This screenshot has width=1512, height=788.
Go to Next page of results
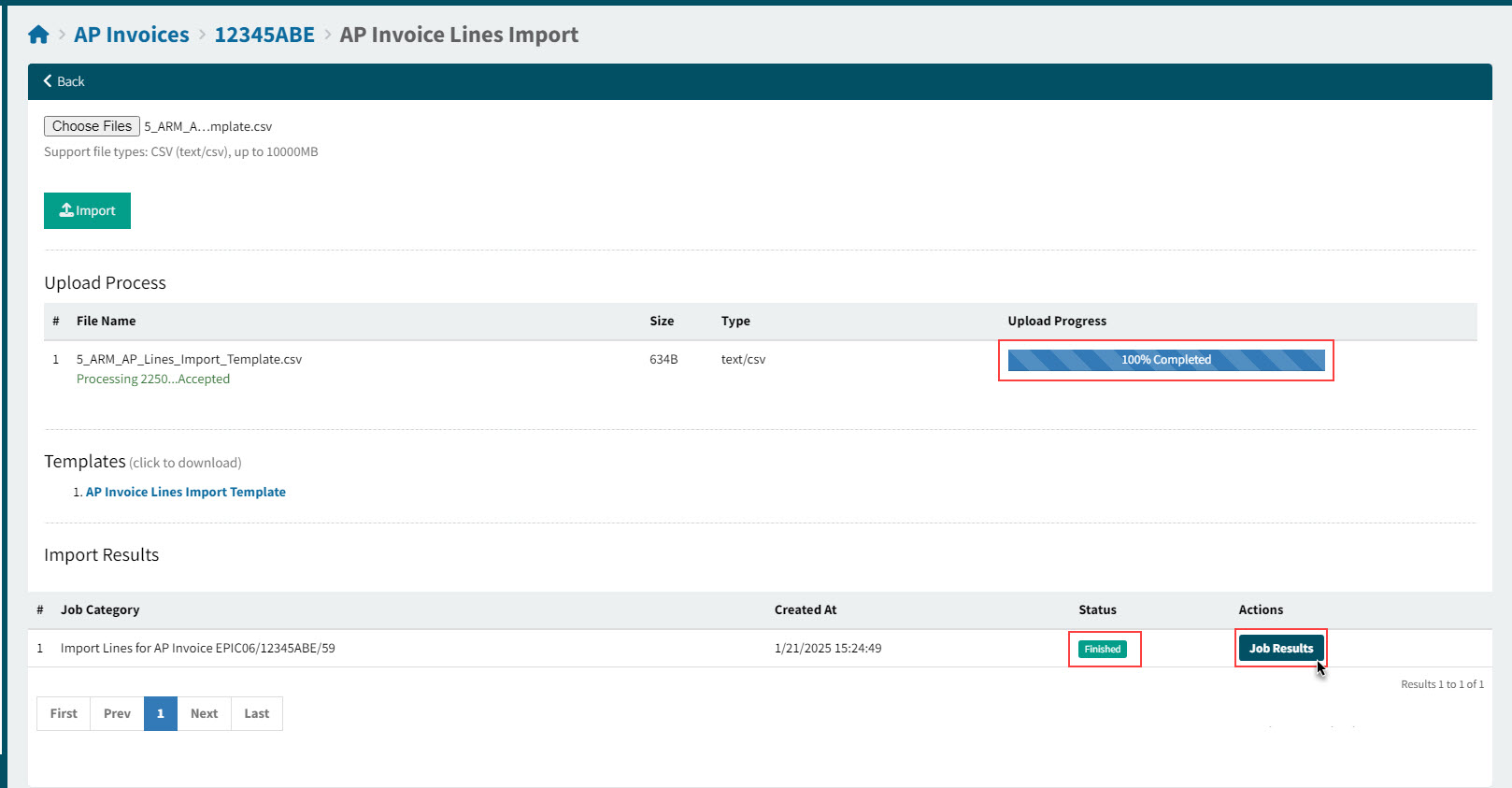point(204,713)
